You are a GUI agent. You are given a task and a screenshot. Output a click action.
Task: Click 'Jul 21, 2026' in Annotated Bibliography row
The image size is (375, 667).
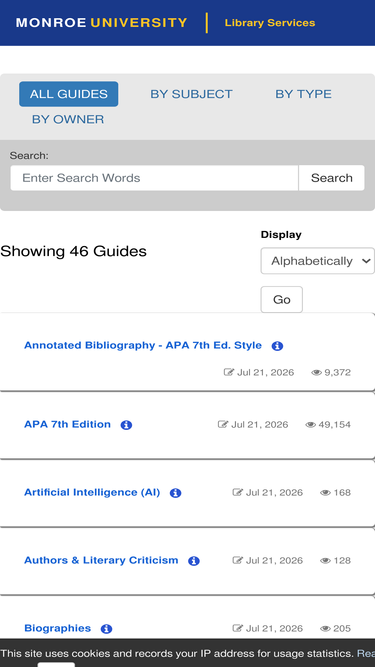(x=265, y=373)
